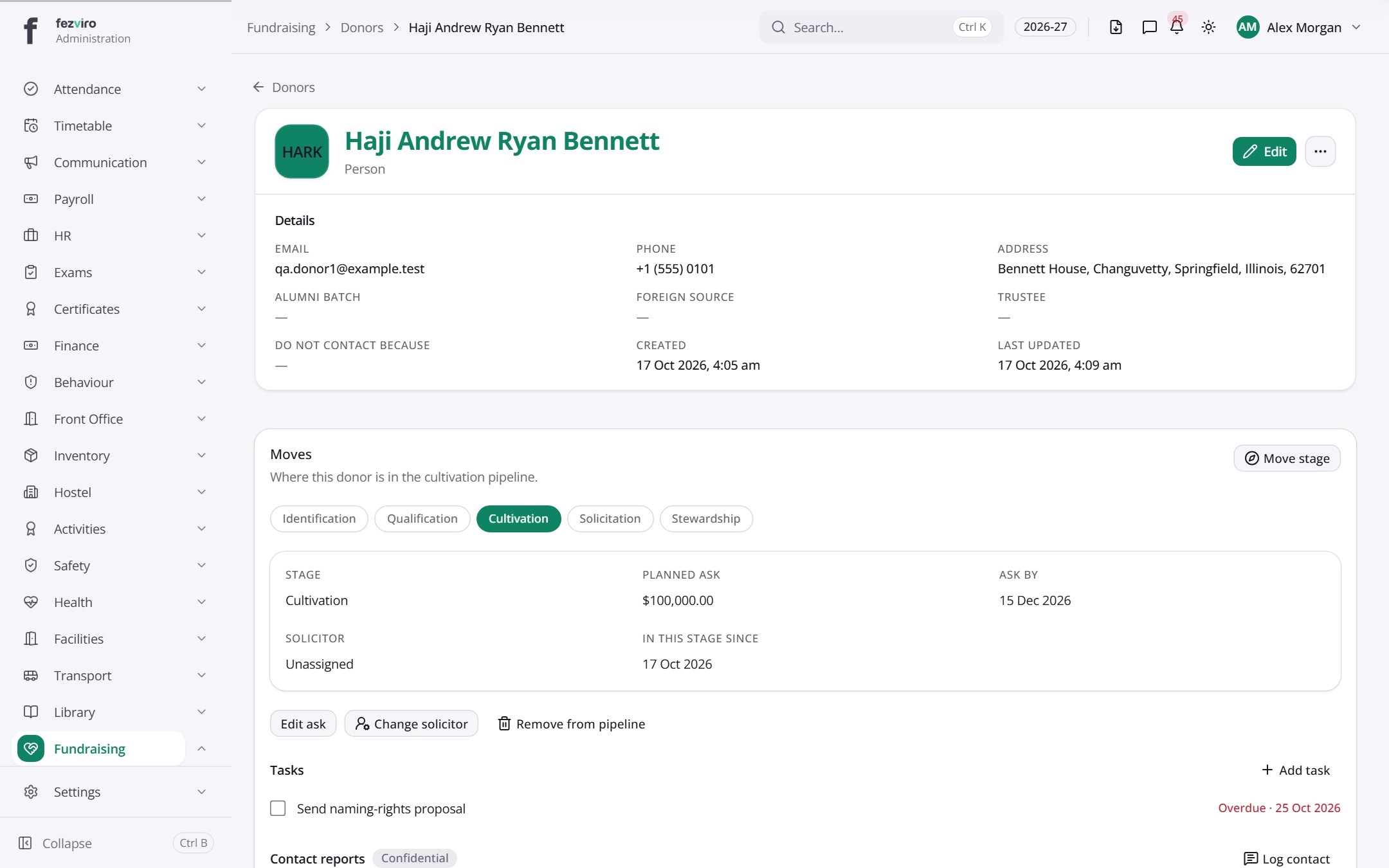Expand the Payroll menu chevron

click(x=201, y=199)
